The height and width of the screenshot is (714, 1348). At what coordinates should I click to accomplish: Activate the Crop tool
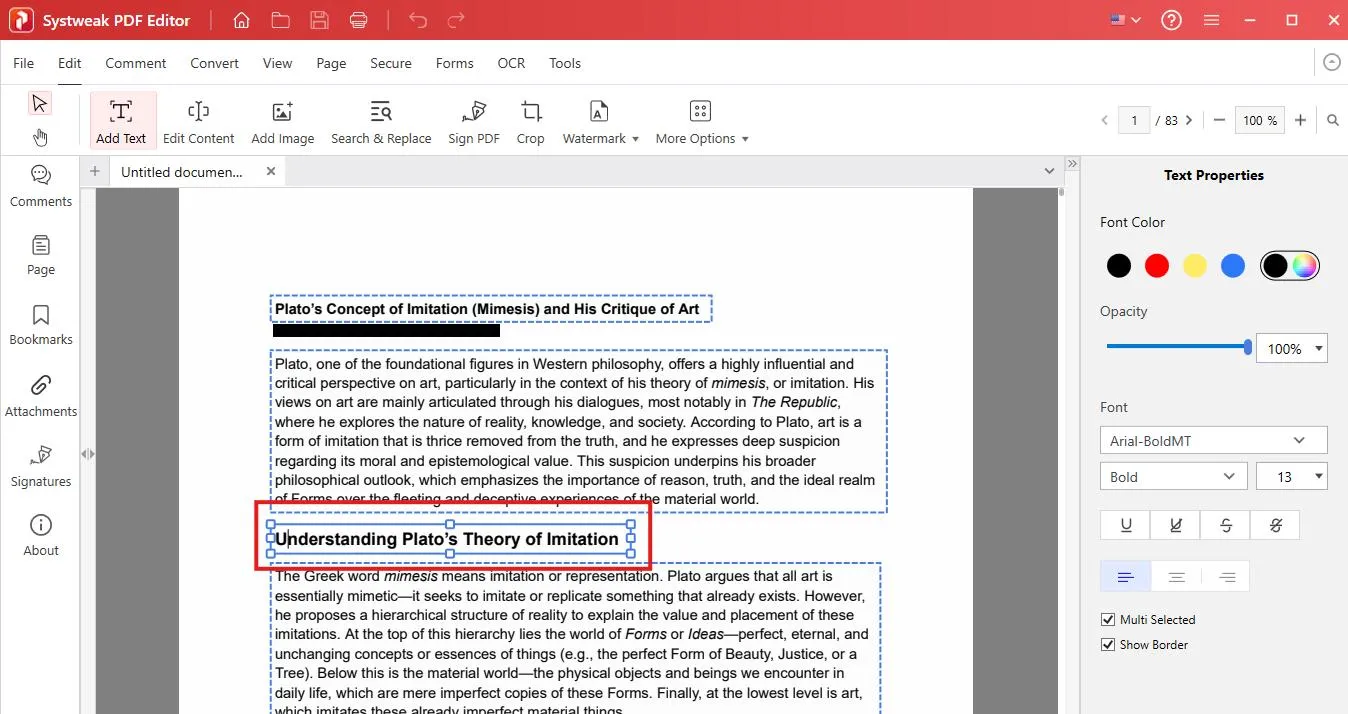click(x=530, y=121)
